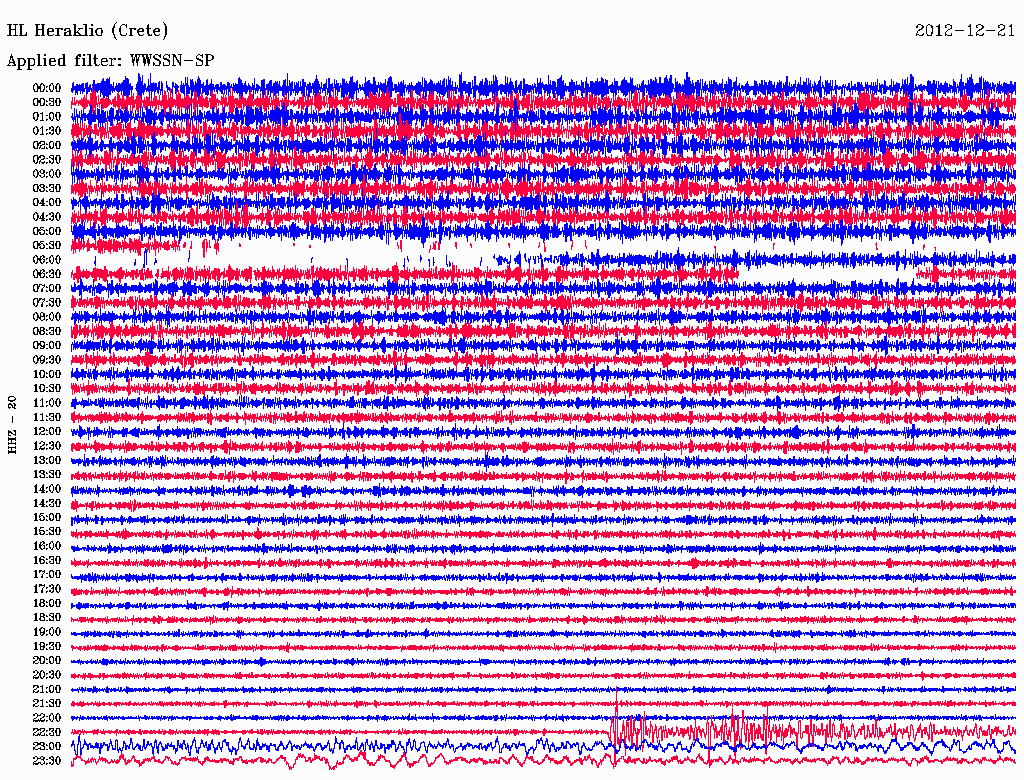Select the 14:30 time row label

47,503
